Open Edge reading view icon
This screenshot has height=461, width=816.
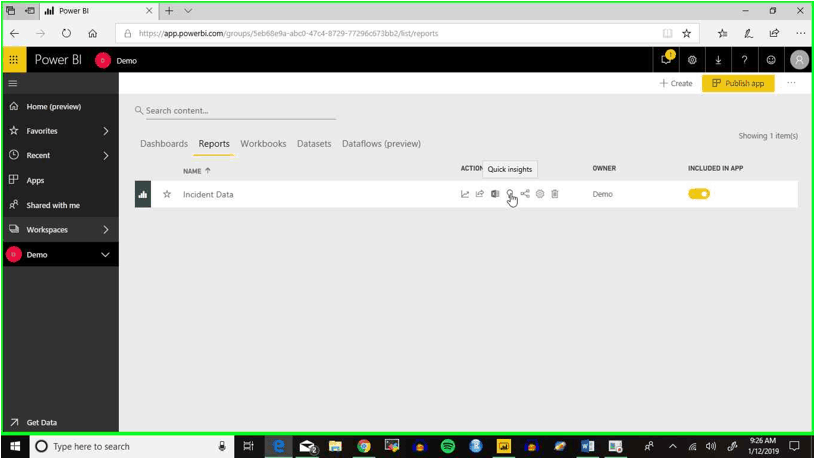coord(667,33)
